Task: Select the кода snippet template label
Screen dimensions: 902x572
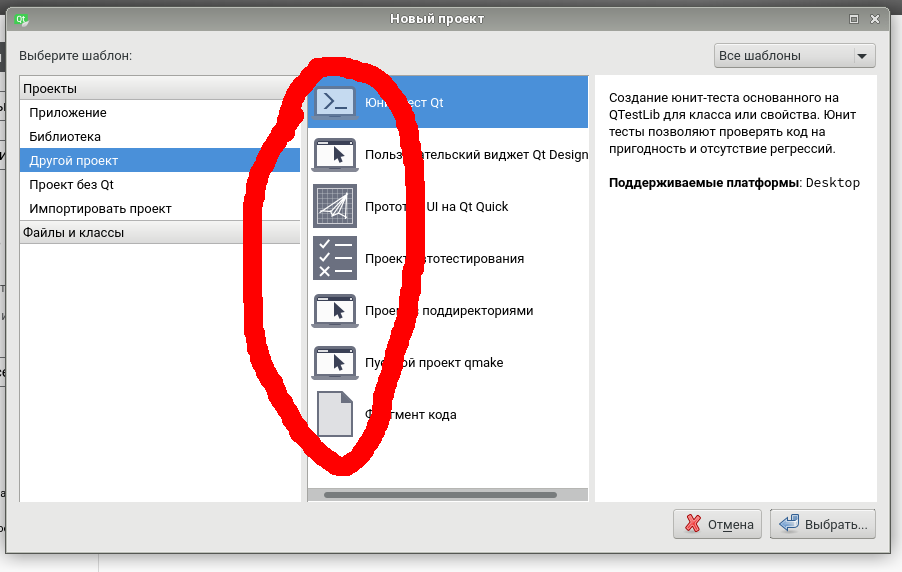Action: coord(410,414)
